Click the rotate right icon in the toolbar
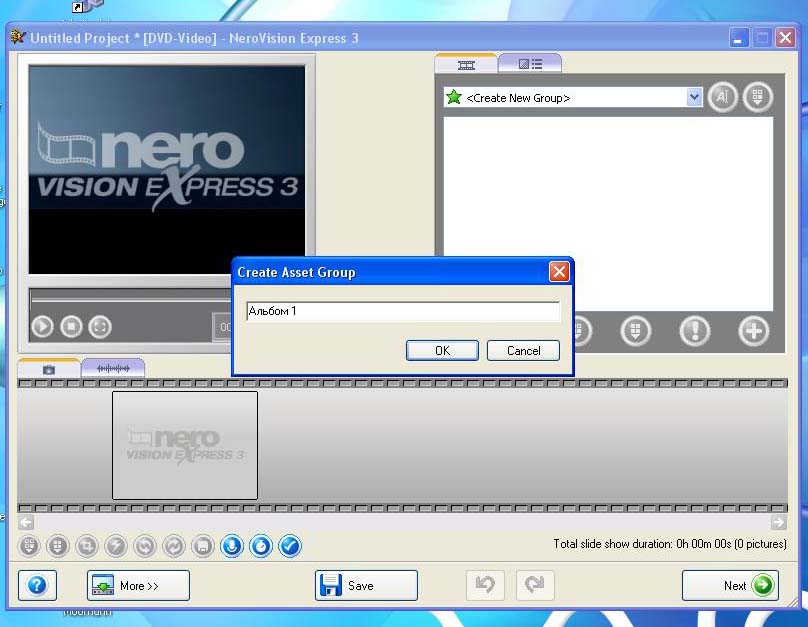This screenshot has height=627, width=808. click(174, 546)
